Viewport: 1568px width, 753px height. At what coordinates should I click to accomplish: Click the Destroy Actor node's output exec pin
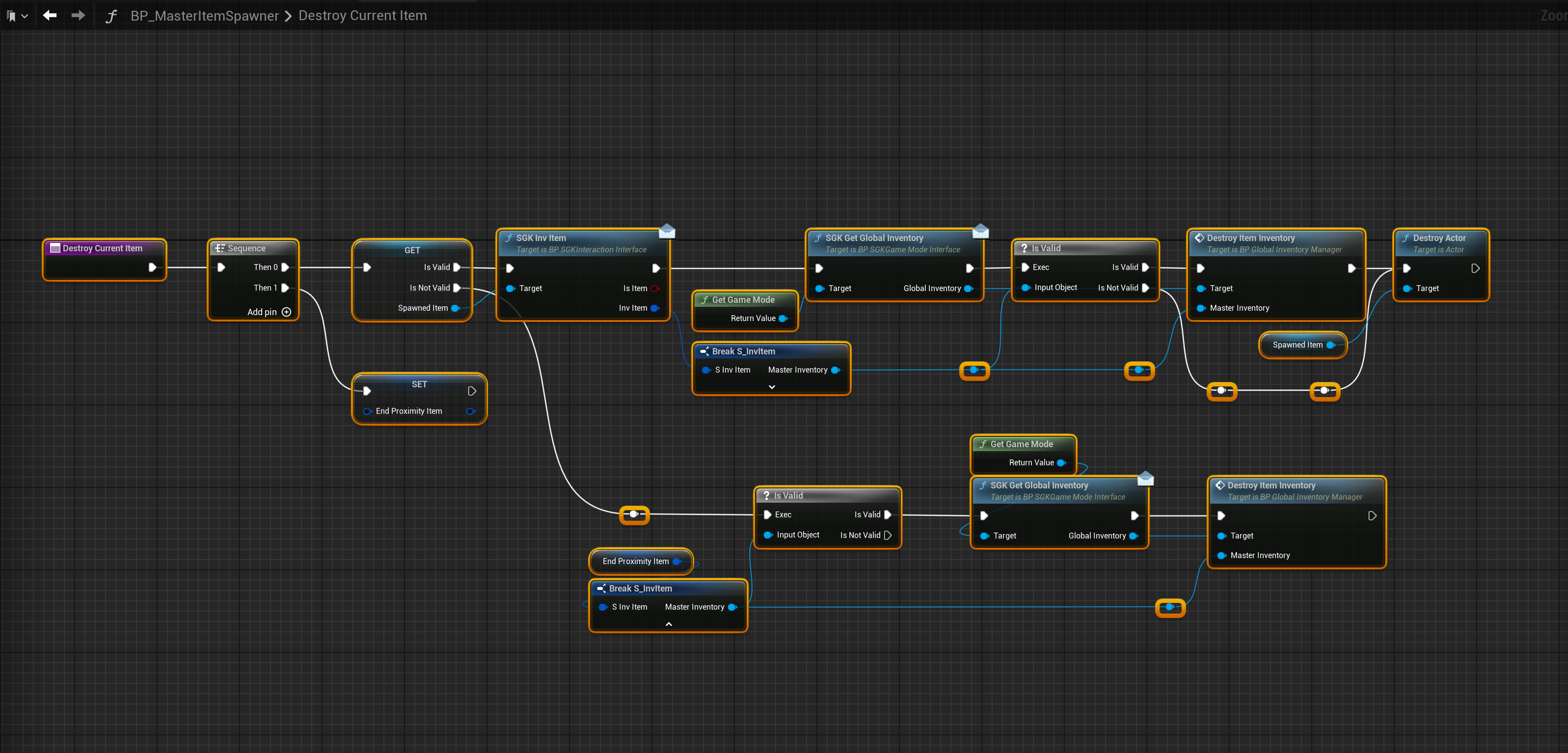coord(1475,269)
